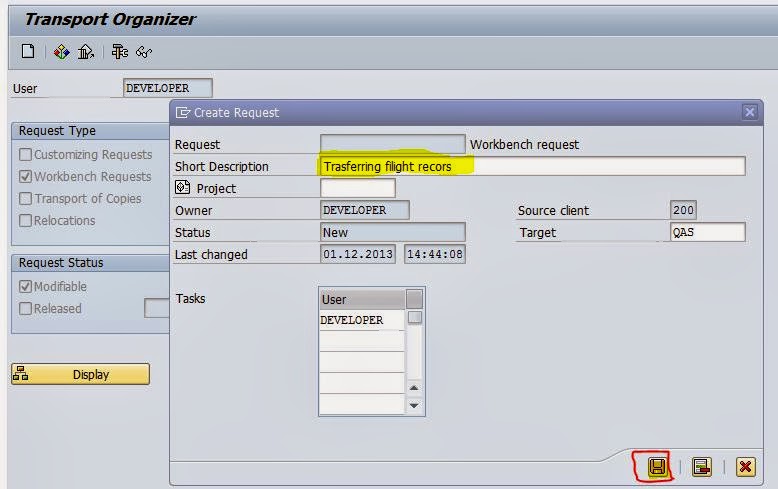The image size is (778, 489).
Task: Click the Create Request title bar icon
Action: [183, 113]
